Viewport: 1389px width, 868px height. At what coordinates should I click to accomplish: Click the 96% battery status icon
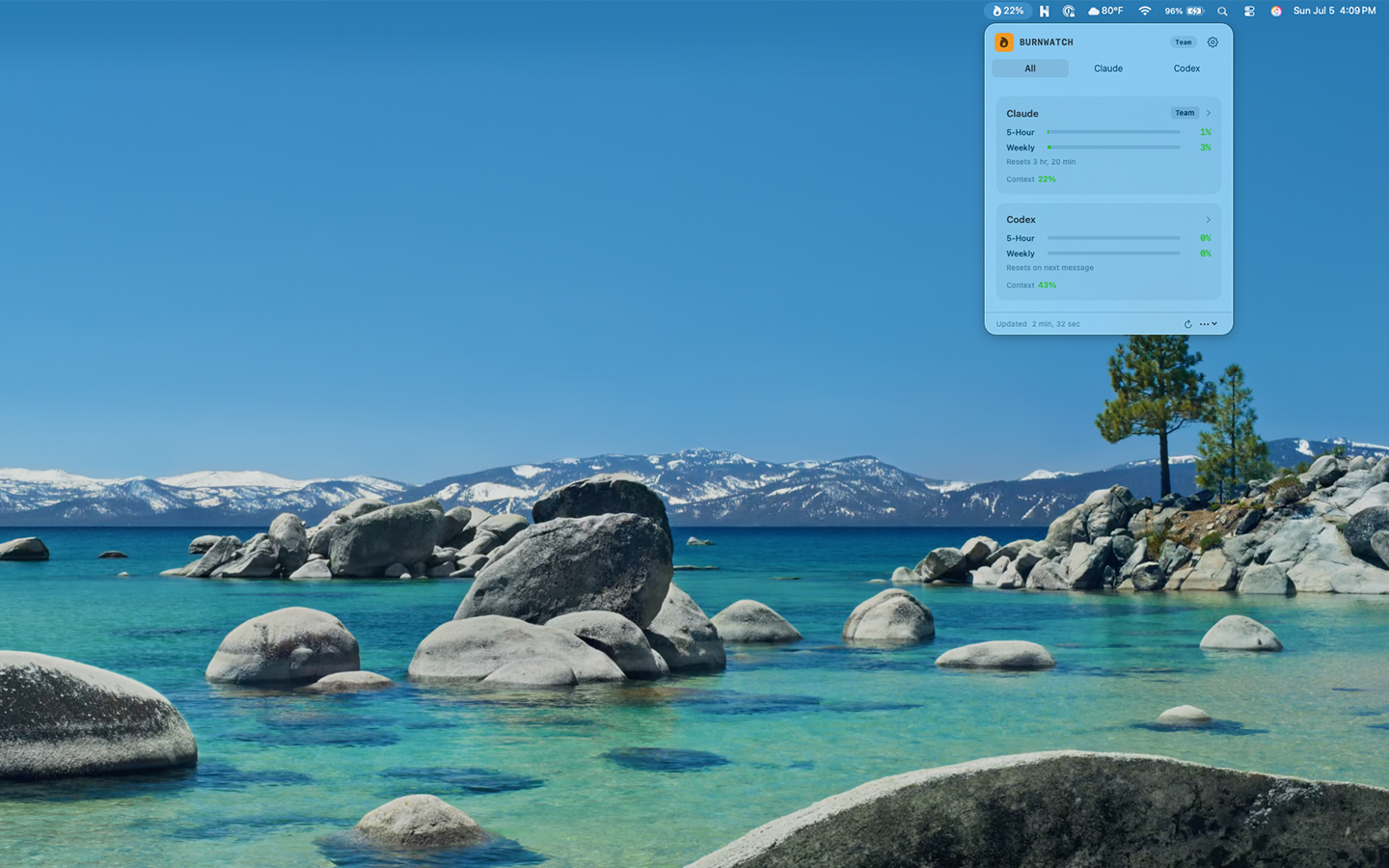pos(1185,11)
